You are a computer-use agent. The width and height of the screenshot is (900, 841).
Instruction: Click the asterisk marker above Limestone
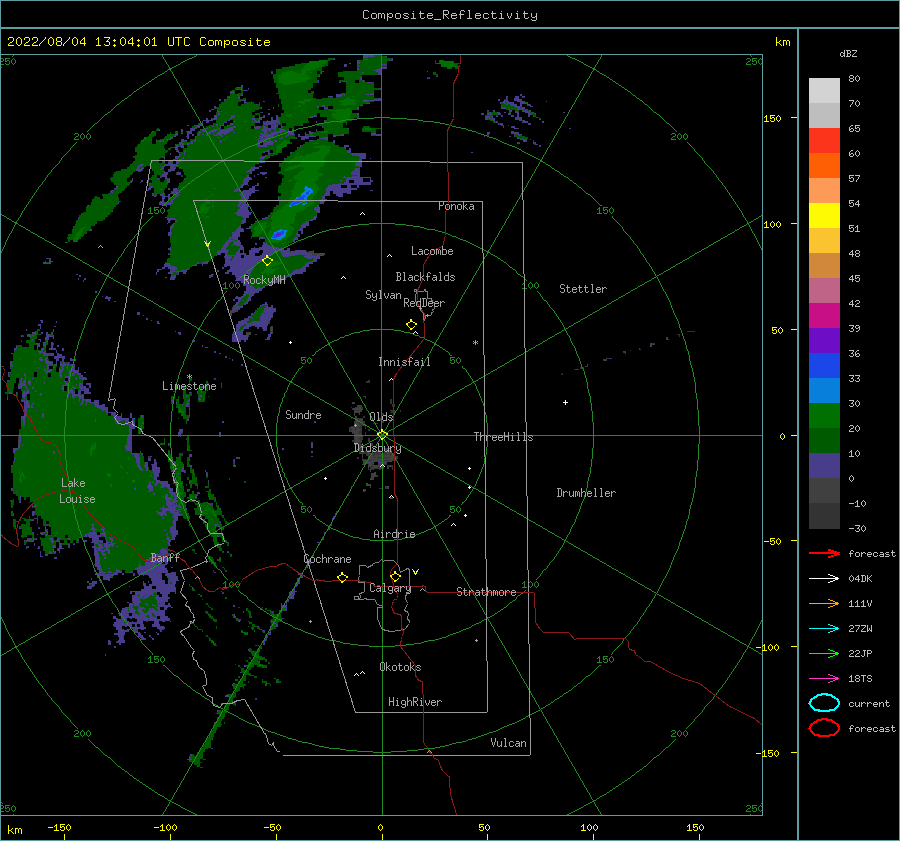189,377
